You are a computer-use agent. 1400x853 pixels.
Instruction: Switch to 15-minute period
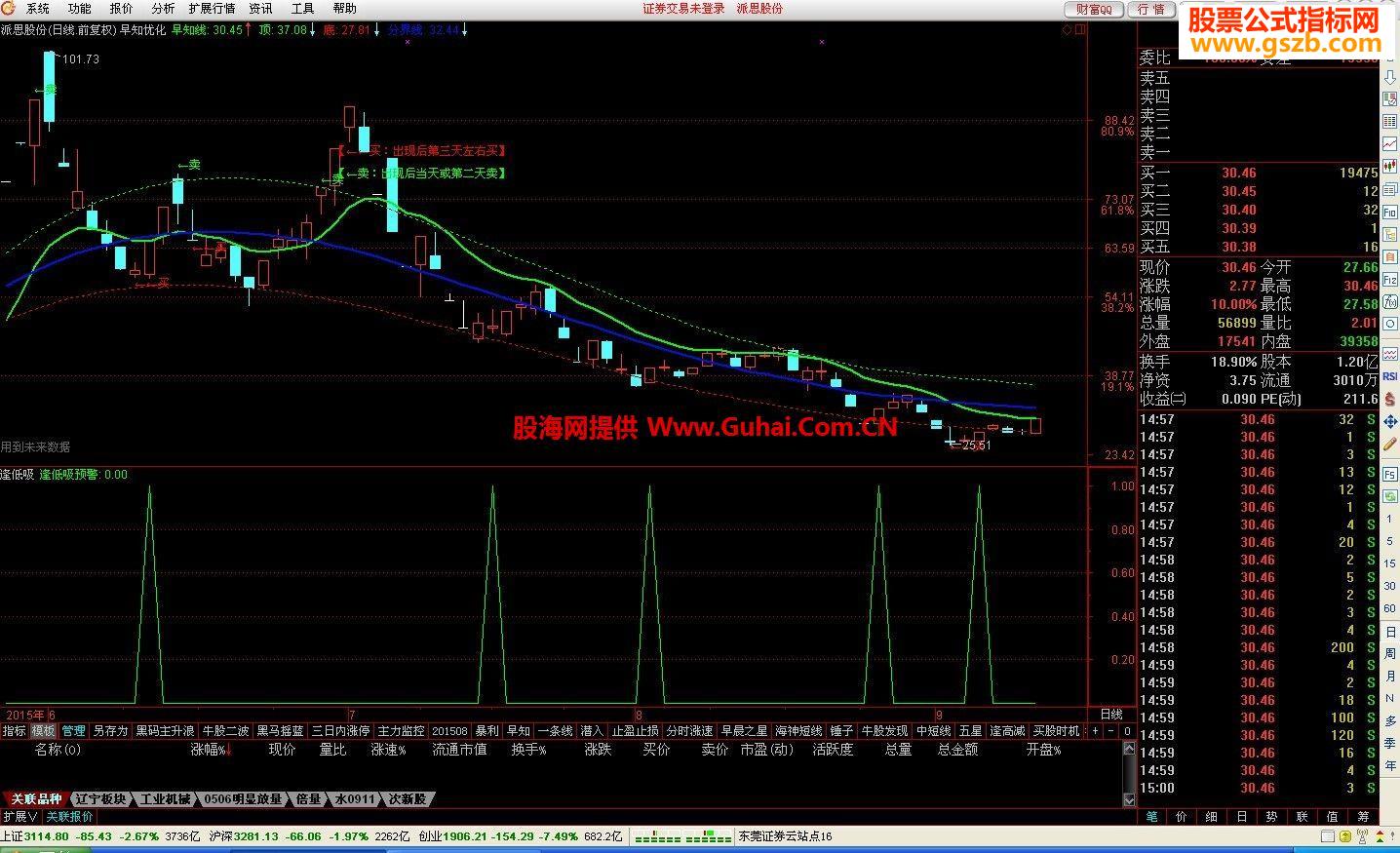point(1390,563)
